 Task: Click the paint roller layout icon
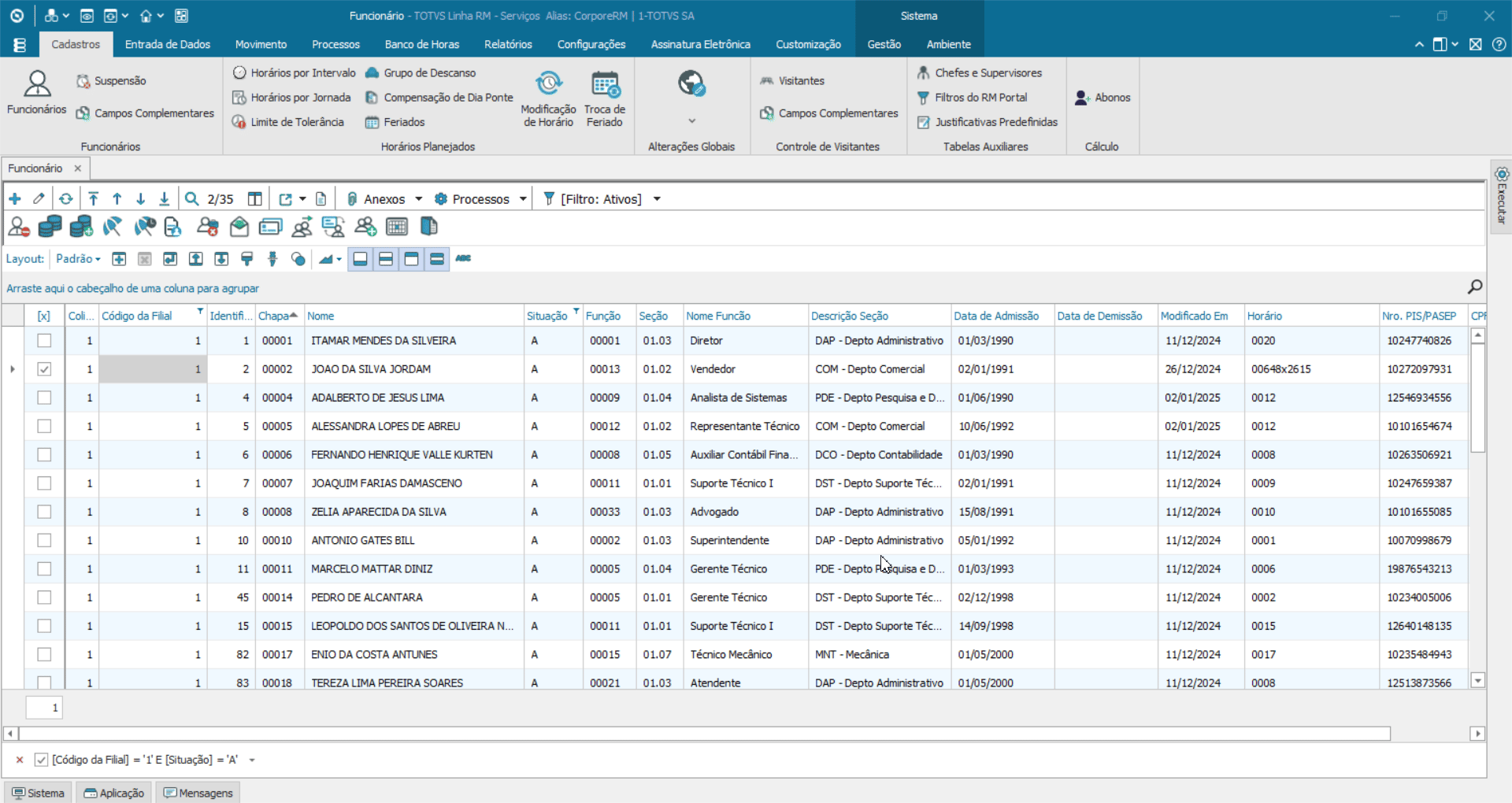point(247,258)
